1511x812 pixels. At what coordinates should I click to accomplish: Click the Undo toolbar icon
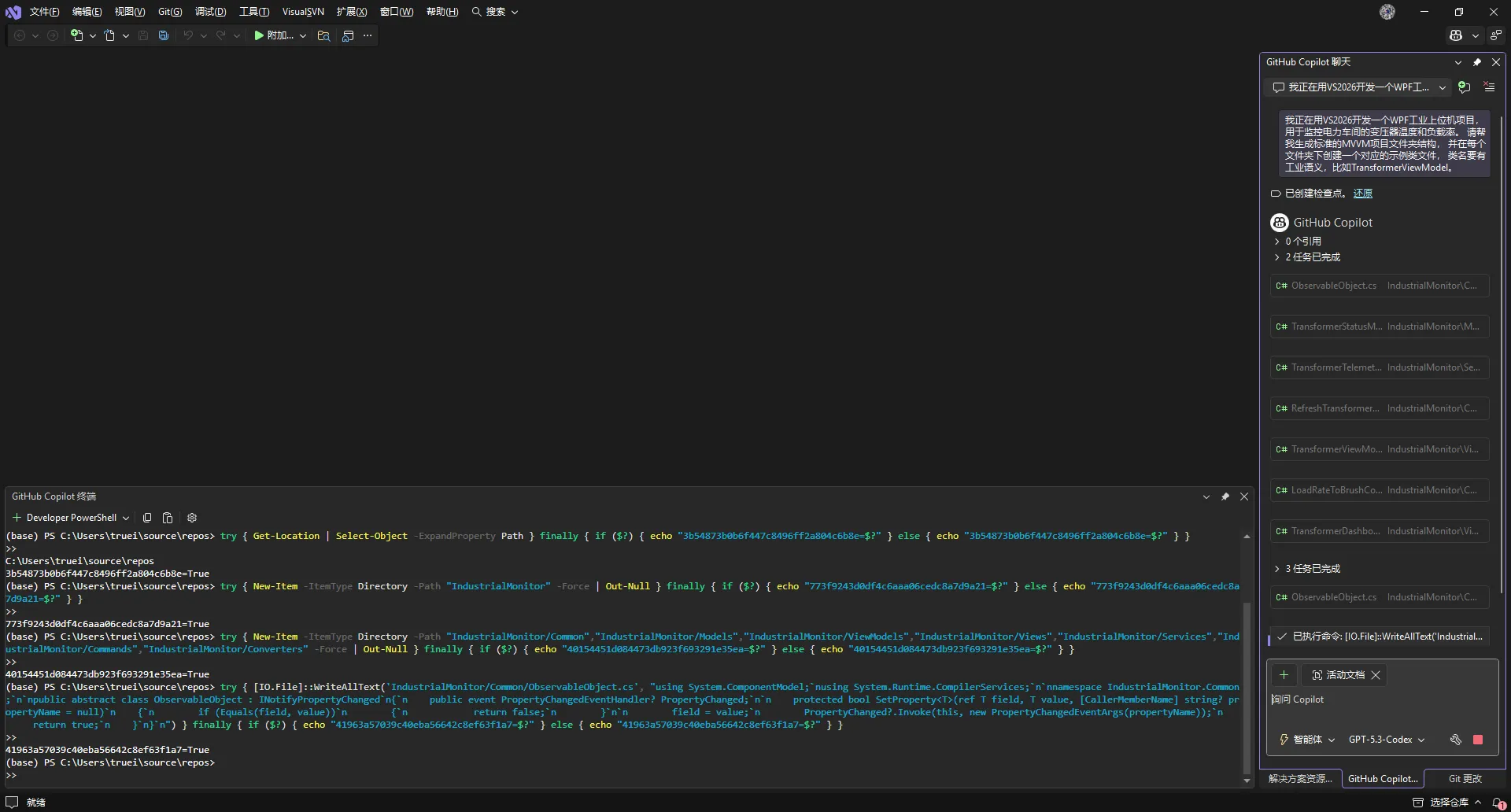tap(188, 35)
